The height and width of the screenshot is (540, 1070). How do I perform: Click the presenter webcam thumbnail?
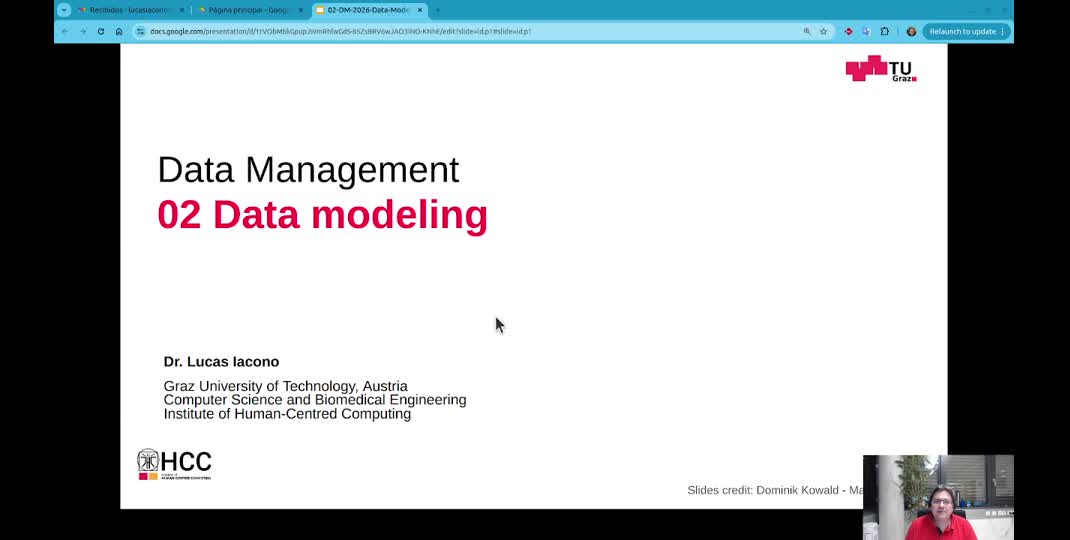click(938, 498)
